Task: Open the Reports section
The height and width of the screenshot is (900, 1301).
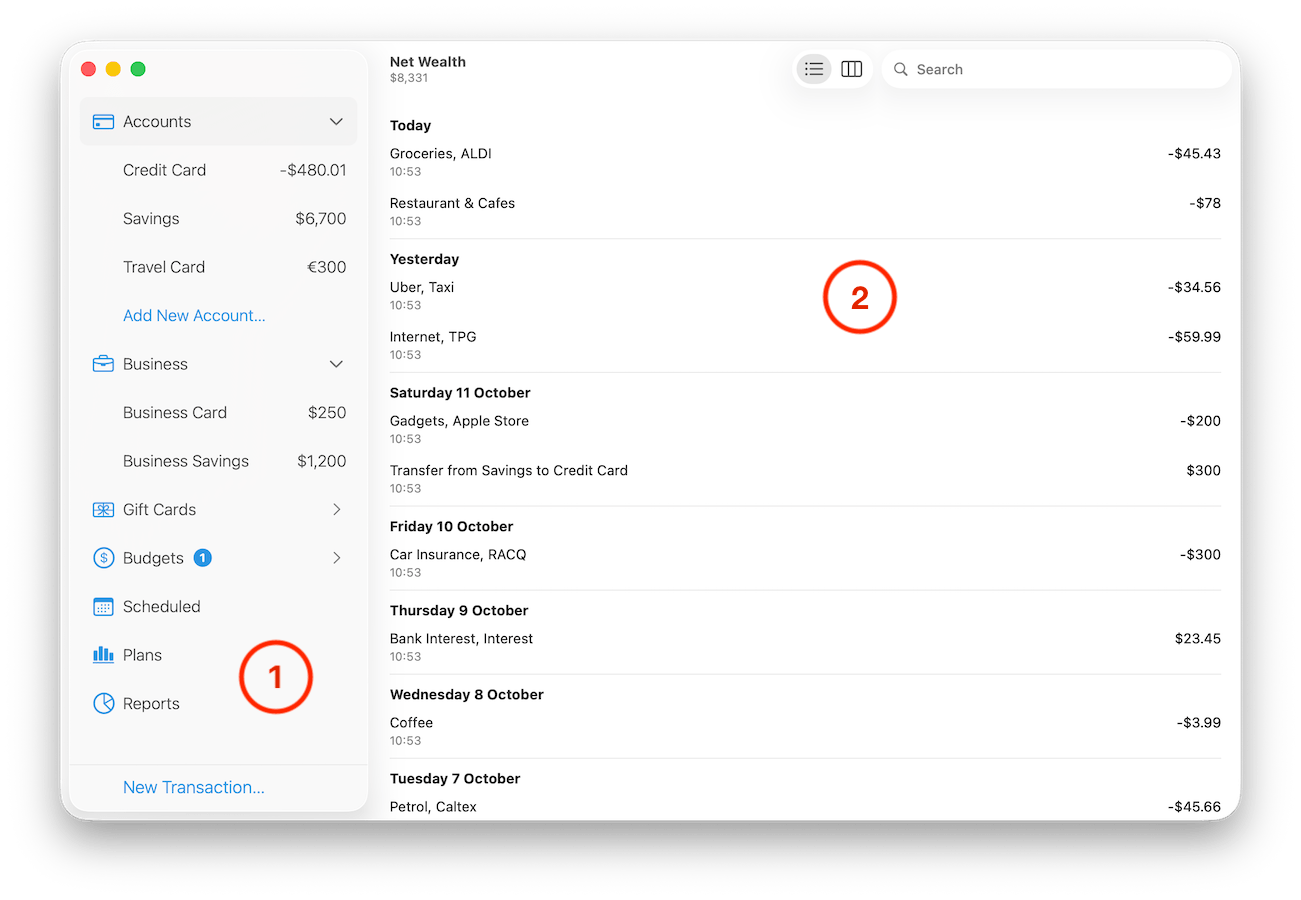Action: [218, 704]
